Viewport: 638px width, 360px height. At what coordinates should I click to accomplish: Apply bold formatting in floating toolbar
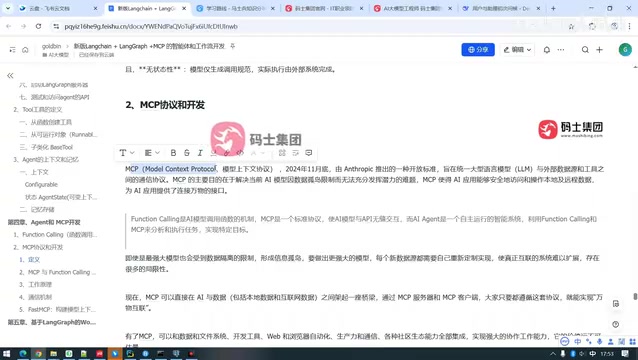[x=173, y=153]
